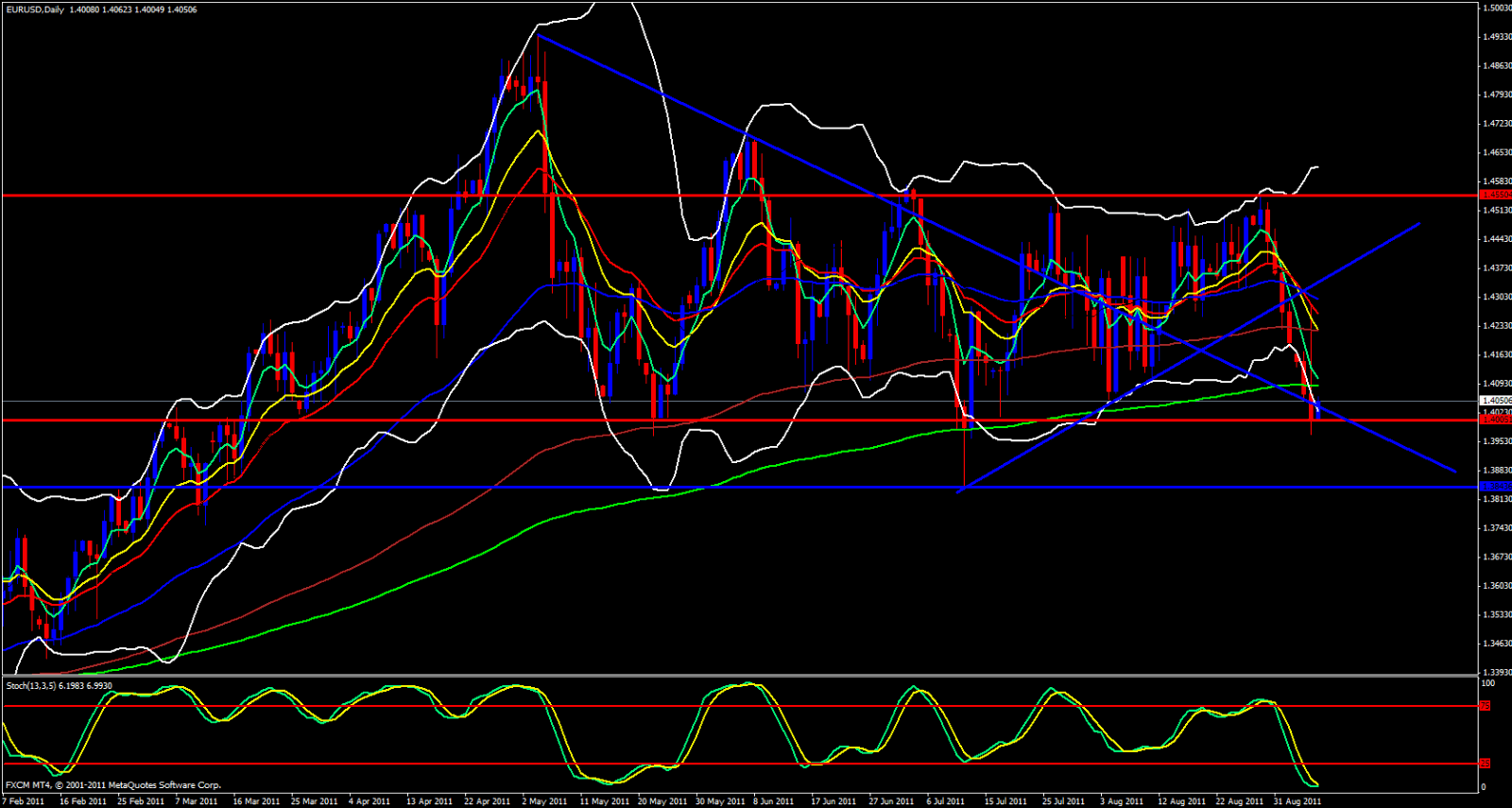
Task: Select the blue 1.3843 price level tag
Action: point(1495,487)
